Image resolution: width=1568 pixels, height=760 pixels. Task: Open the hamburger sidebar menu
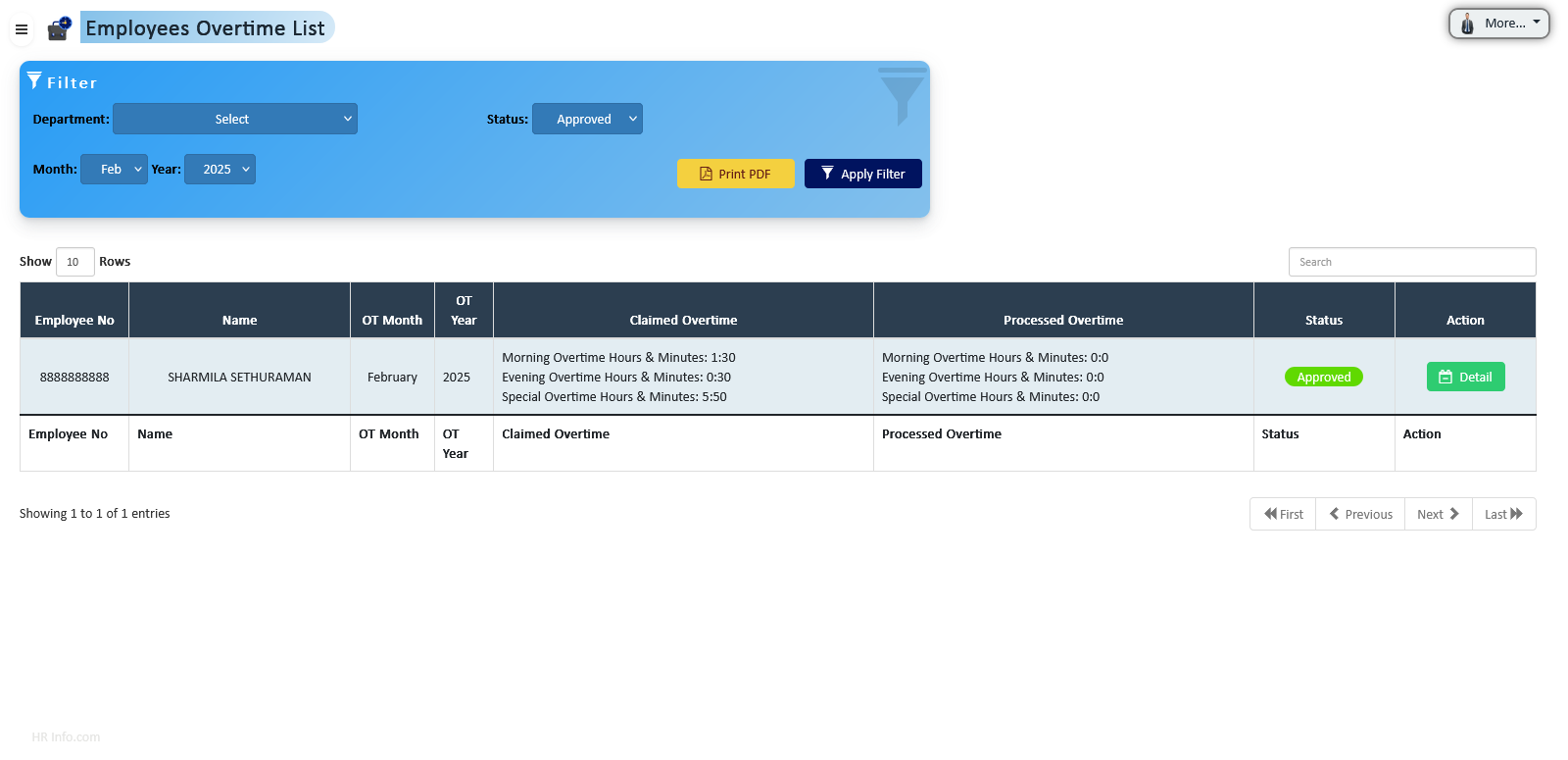pyautogui.click(x=22, y=29)
